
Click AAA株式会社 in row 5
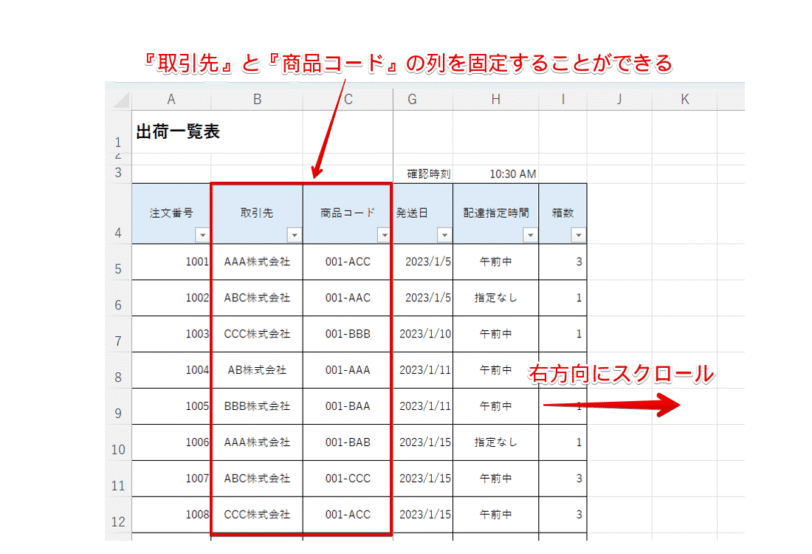point(257,262)
